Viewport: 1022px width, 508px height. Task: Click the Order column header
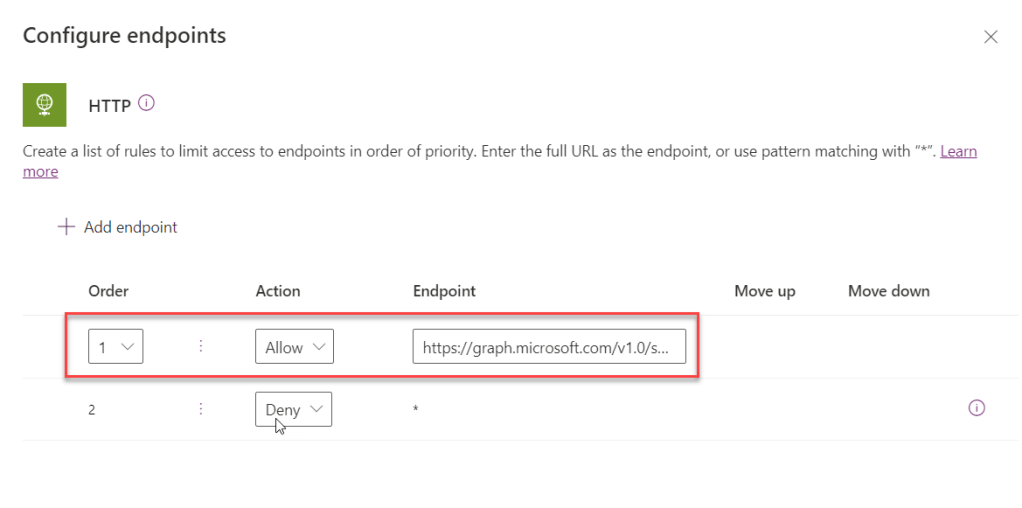pyautogui.click(x=109, y=291)
